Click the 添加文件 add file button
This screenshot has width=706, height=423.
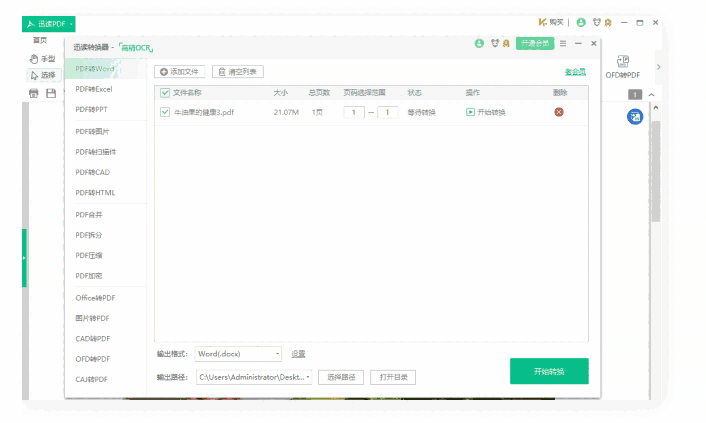pos(180,72)
